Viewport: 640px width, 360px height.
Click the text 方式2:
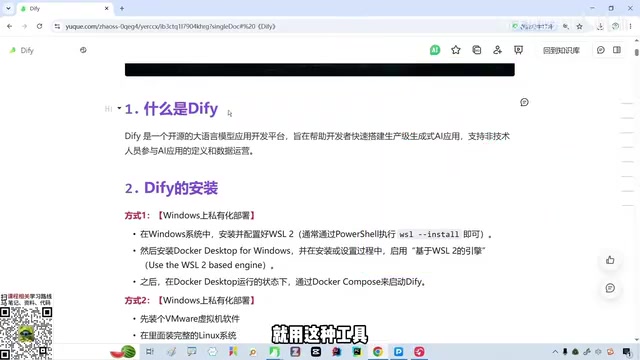pyautogui.click(x=137, y=300)
